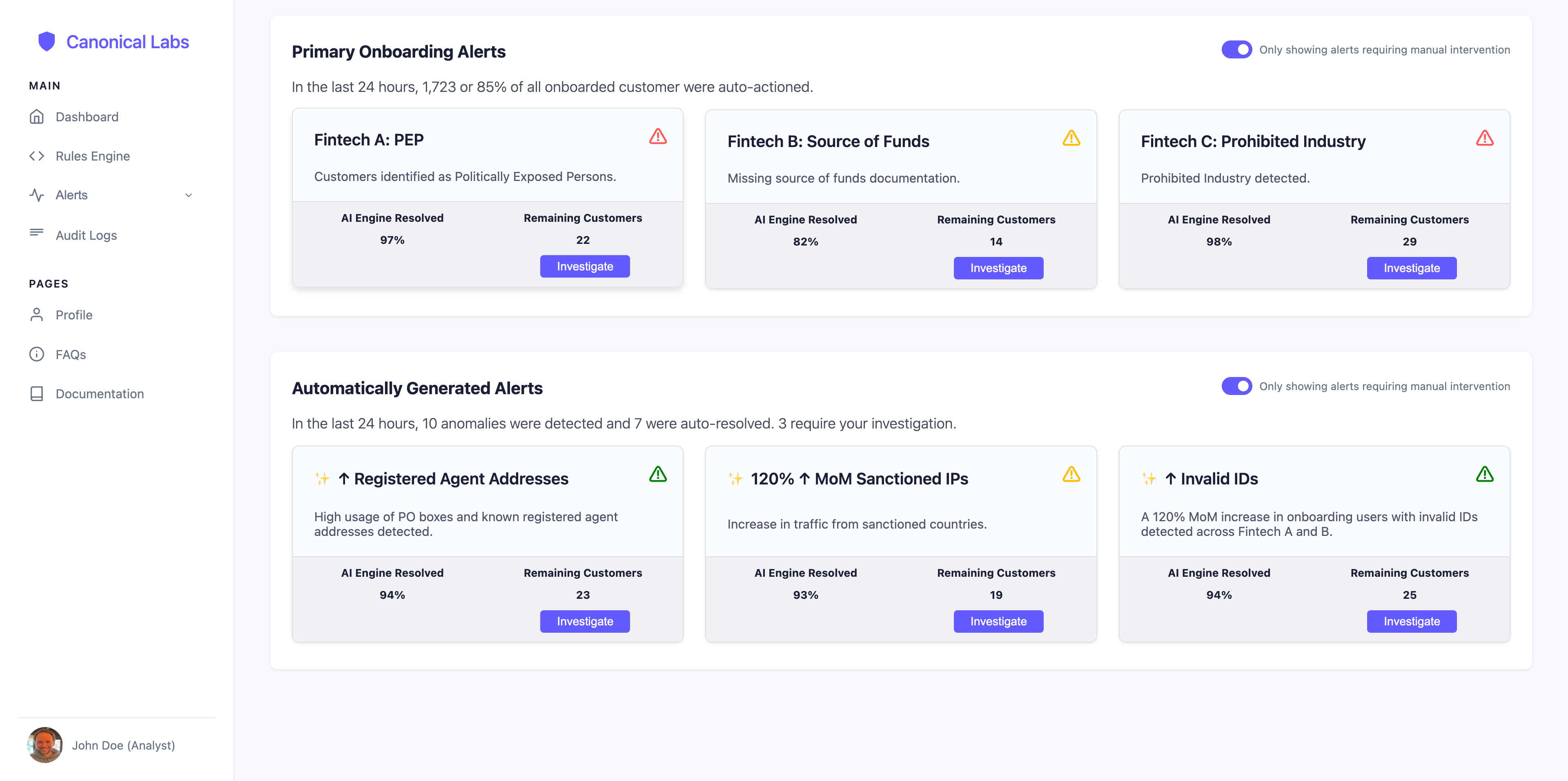Investigate Fintech B: Source of Funds
This screenshot has height=781, width=1568.
998,268
